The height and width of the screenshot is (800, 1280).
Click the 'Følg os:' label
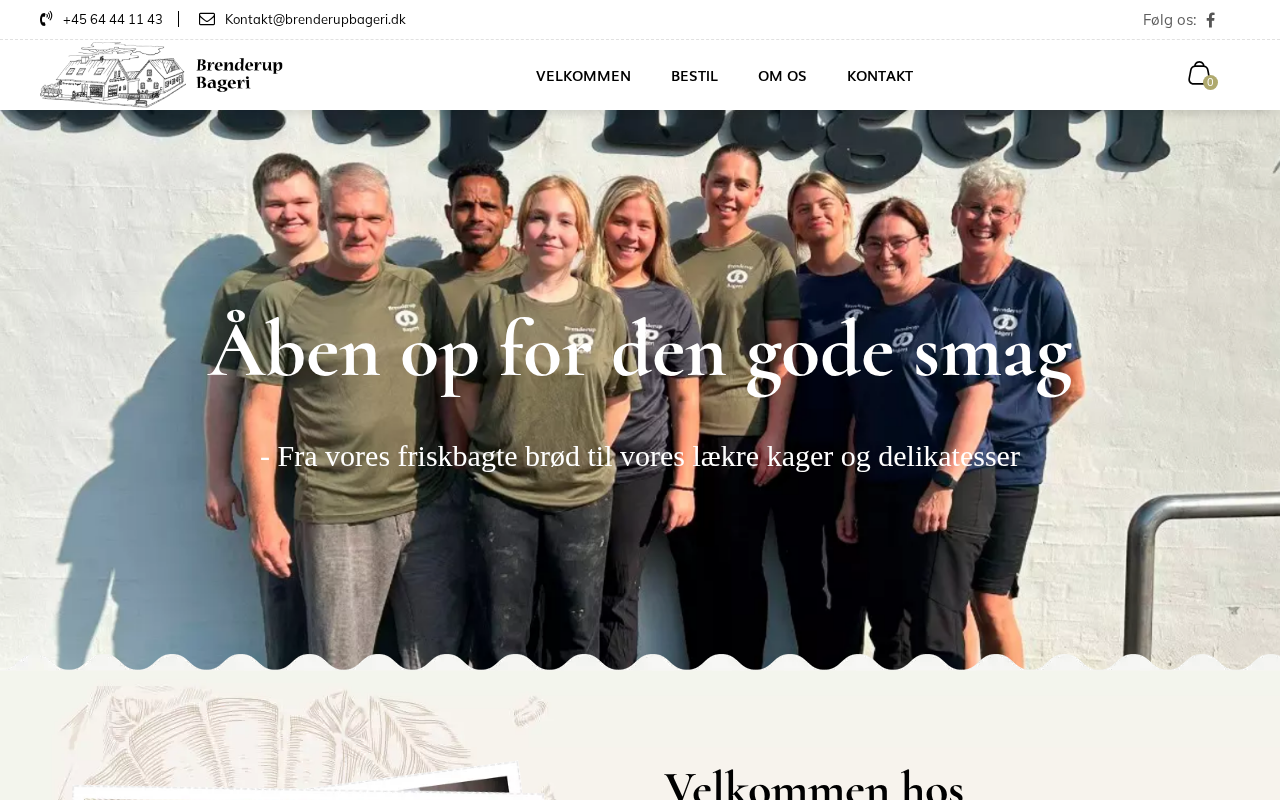(1169, 20)
